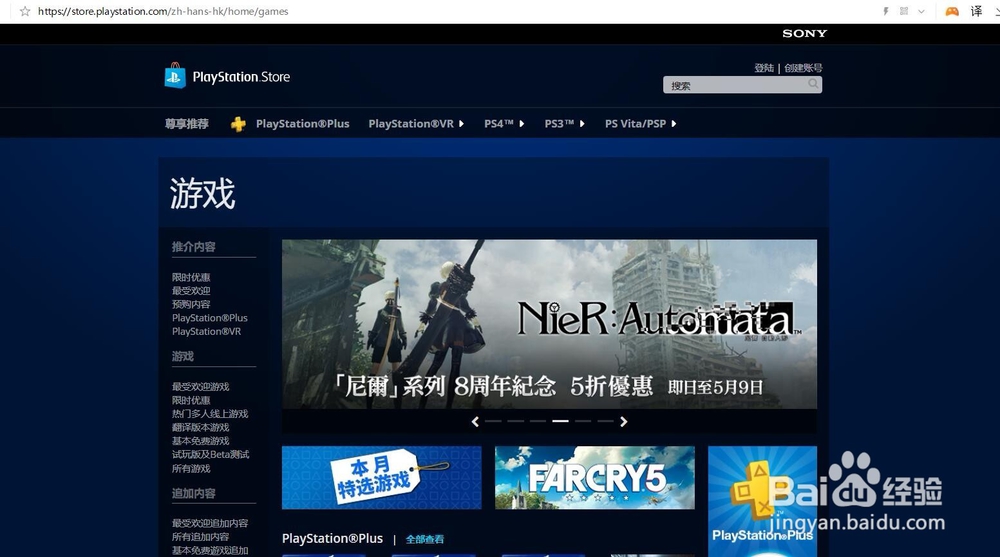Click the lightning bolt icon in address bar
Viewport: 1000px width, 557px height.
(x=886, y=11)
